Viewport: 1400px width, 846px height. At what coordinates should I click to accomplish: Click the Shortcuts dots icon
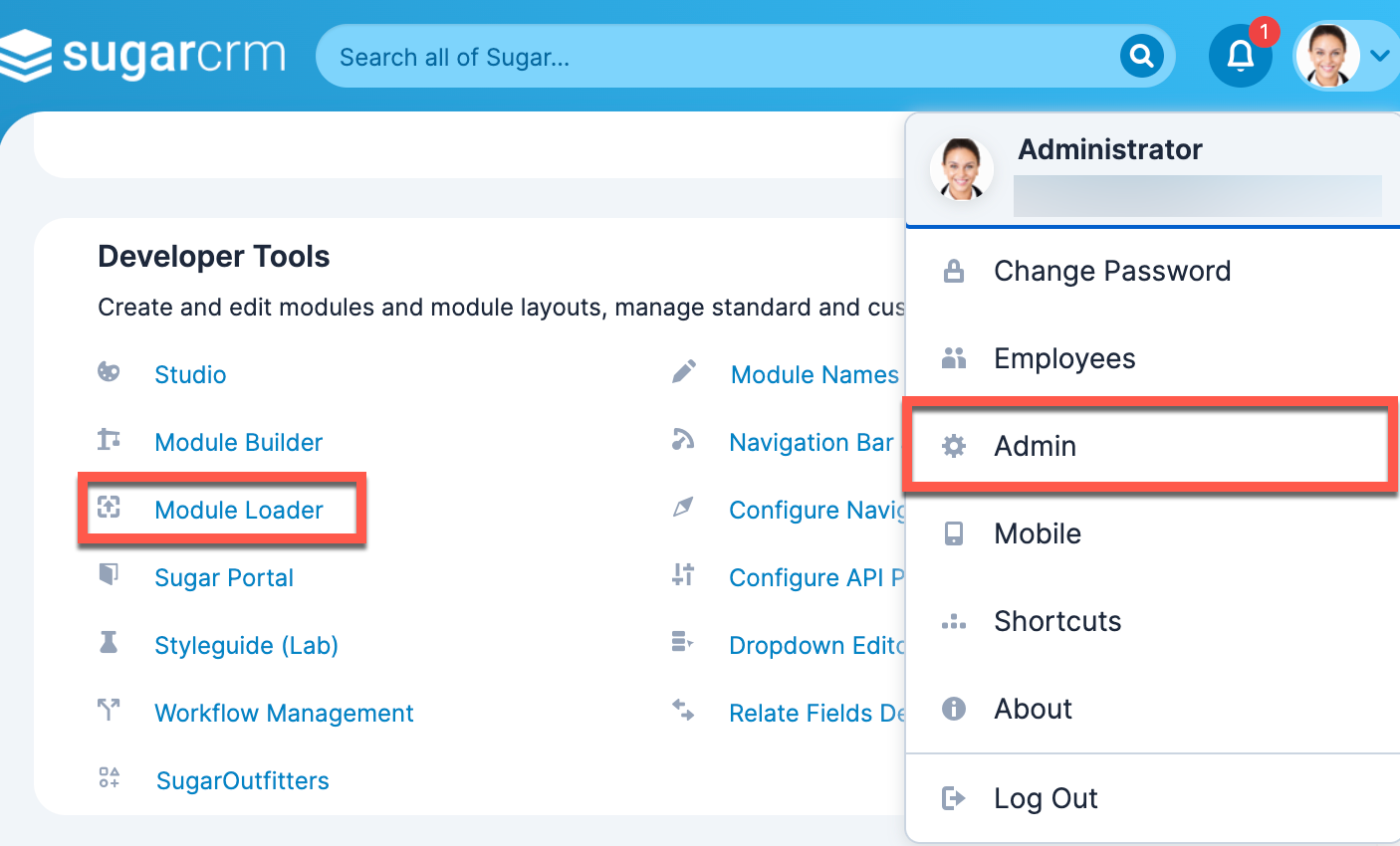954,622
